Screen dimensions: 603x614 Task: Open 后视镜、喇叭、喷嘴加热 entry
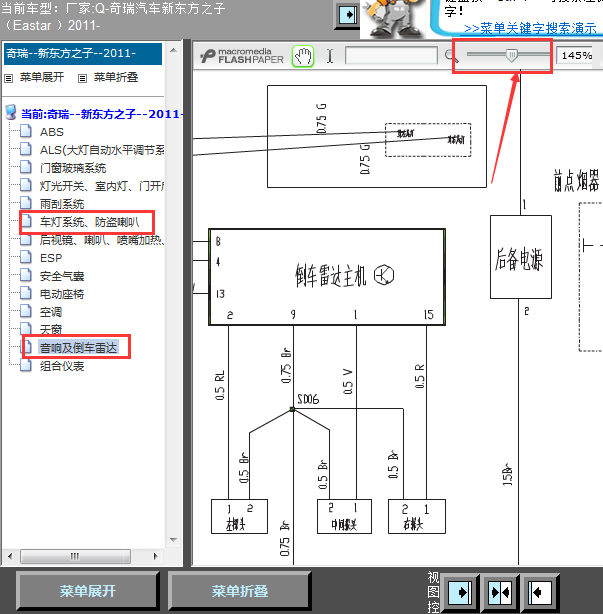click(102, 240)
